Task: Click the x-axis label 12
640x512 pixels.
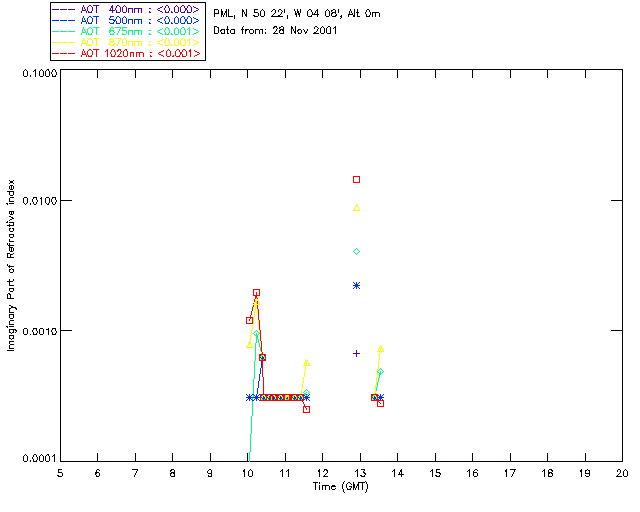Action: [322, 473]
